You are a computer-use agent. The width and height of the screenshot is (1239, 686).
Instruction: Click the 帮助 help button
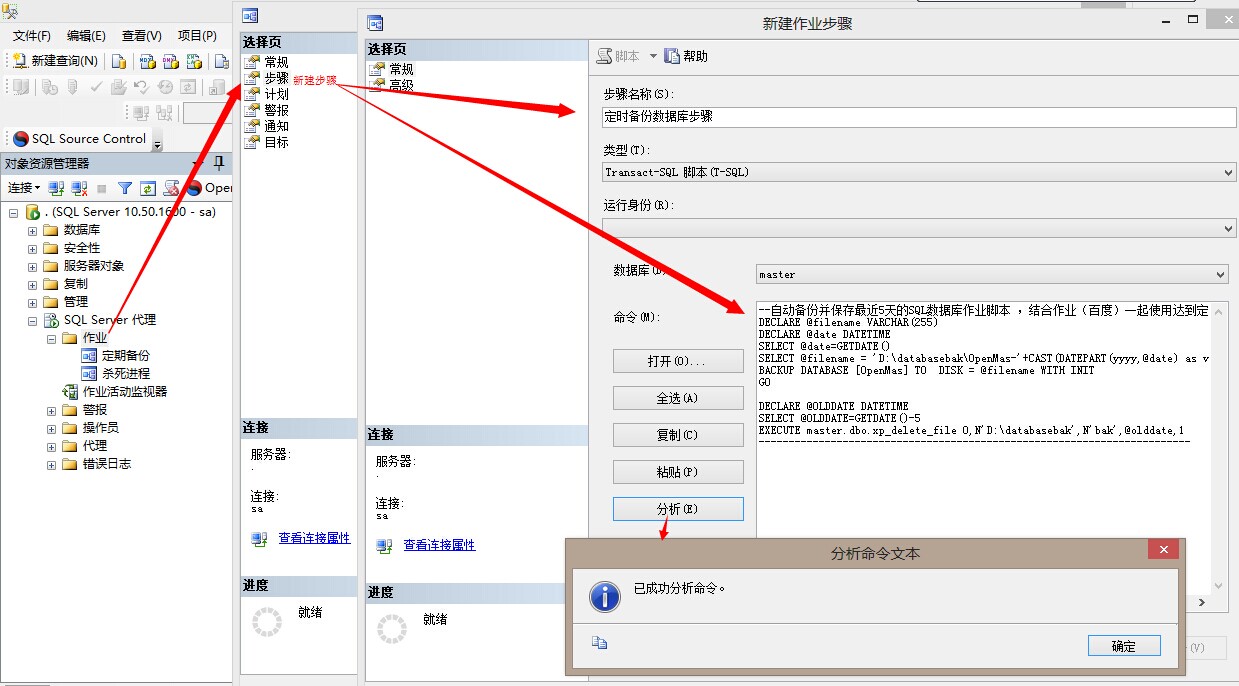(686, 56)
